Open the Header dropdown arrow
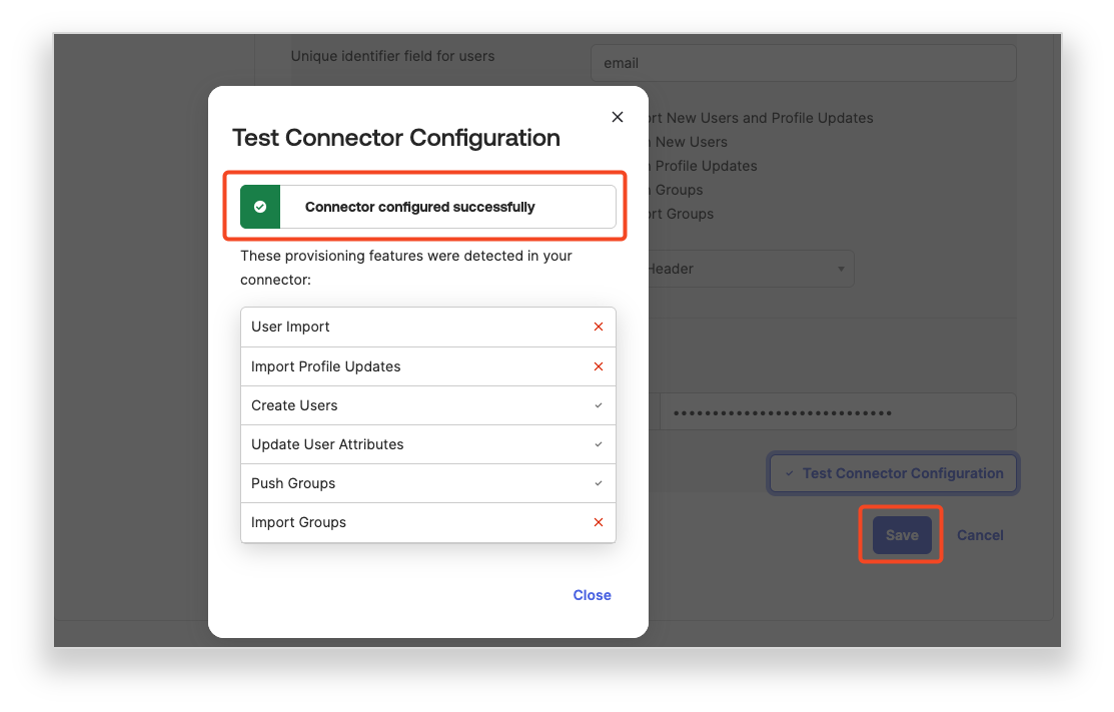The width and height of the screenshot is (1114, 712). coord(840,269)
